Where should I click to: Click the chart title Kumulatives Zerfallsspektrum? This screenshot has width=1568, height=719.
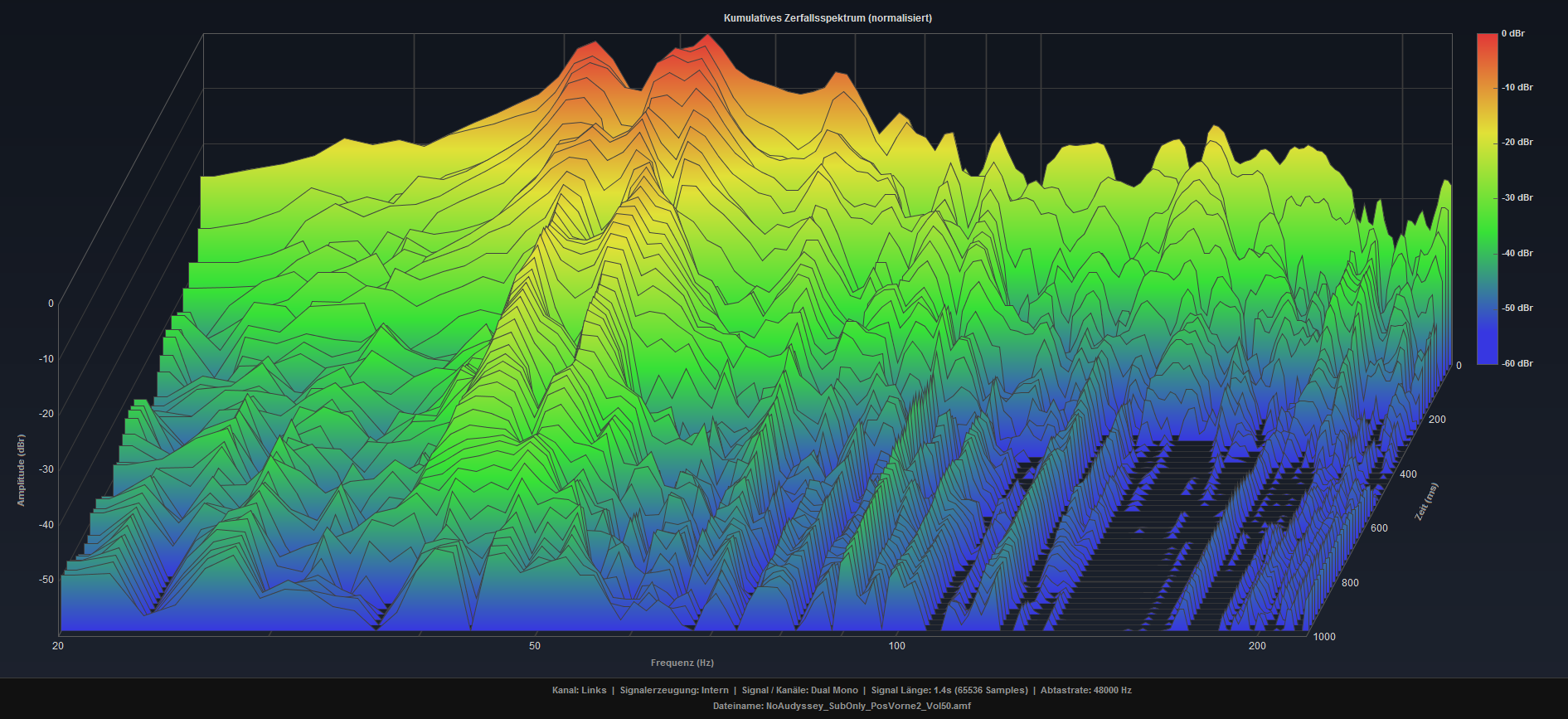tap(827, 18)
